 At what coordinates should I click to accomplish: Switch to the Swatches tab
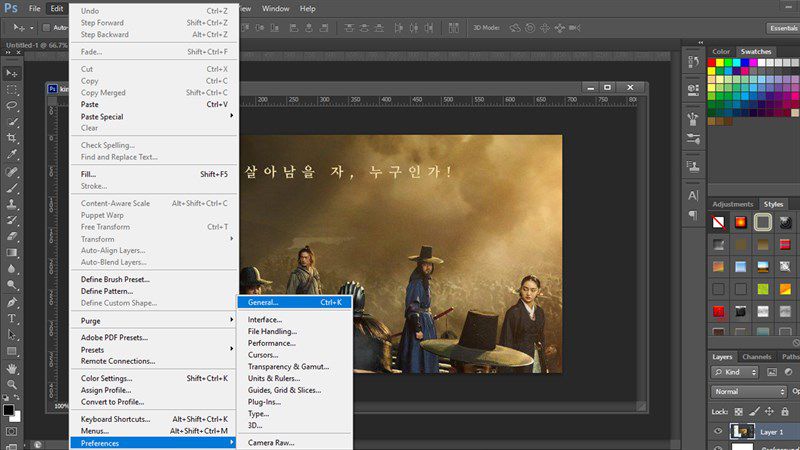[756, 52]
